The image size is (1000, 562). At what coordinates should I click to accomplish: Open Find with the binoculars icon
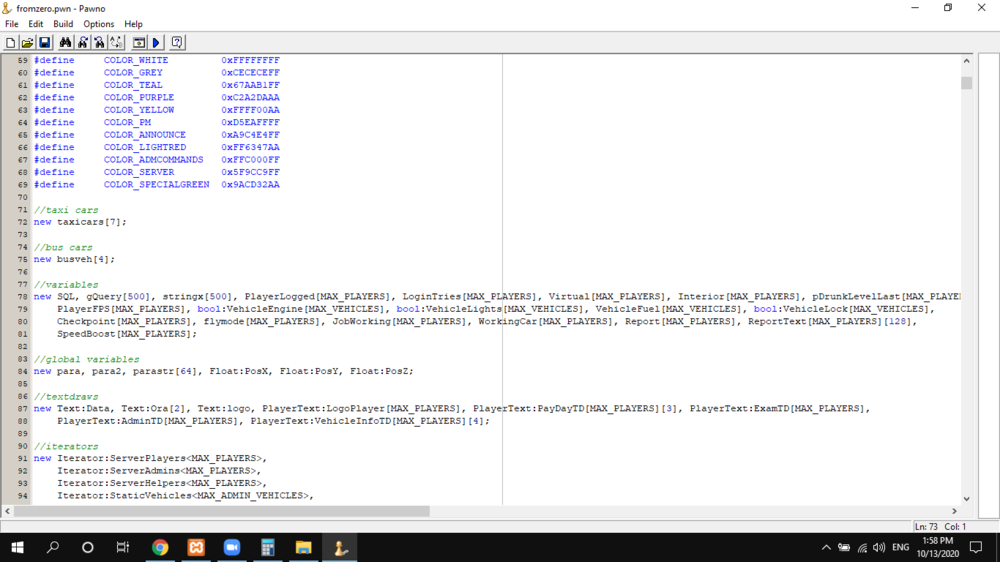[65, 43]
